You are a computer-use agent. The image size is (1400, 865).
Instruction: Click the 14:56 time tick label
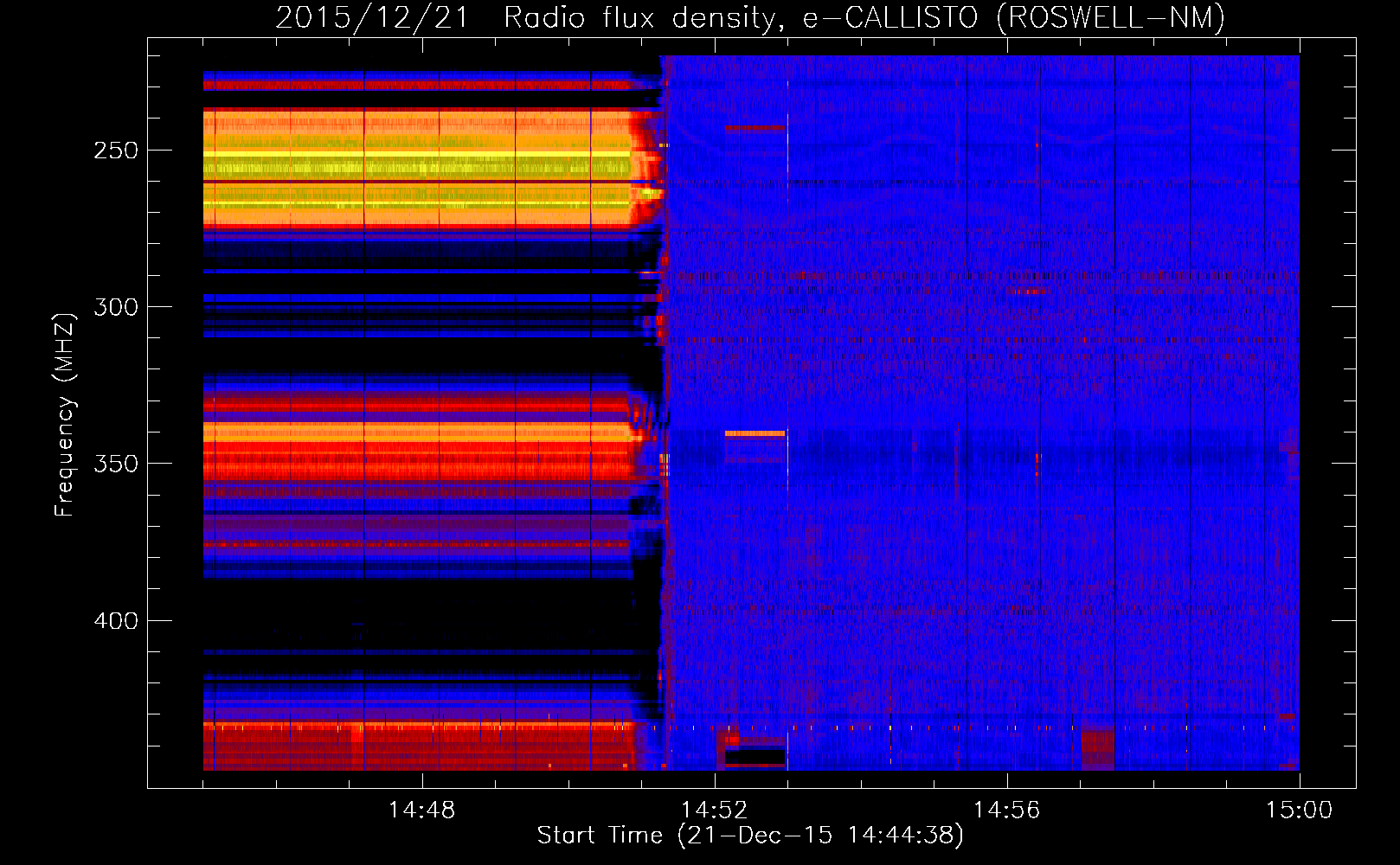pos(1006,811)
